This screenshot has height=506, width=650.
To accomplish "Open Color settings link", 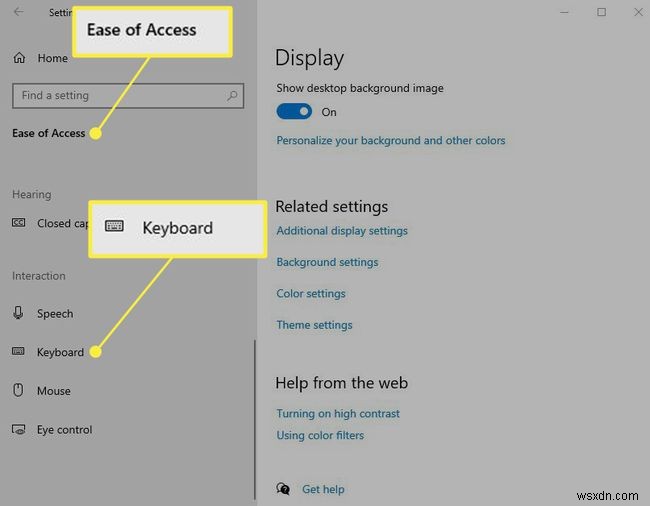I will (x=310, y=293).
